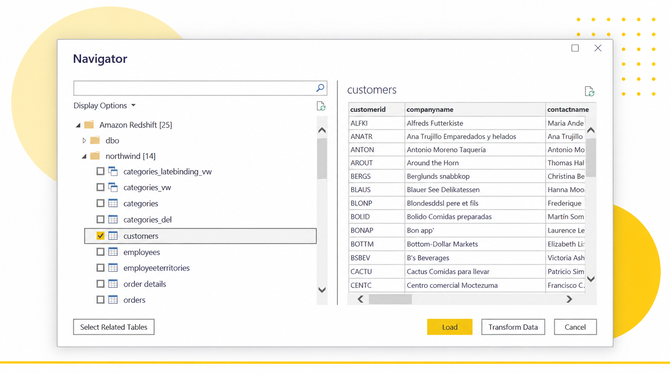Screen dimensions: 670x373
Task: Click the Blauer See Delikatessen cell
Action: tap(475, 189)
